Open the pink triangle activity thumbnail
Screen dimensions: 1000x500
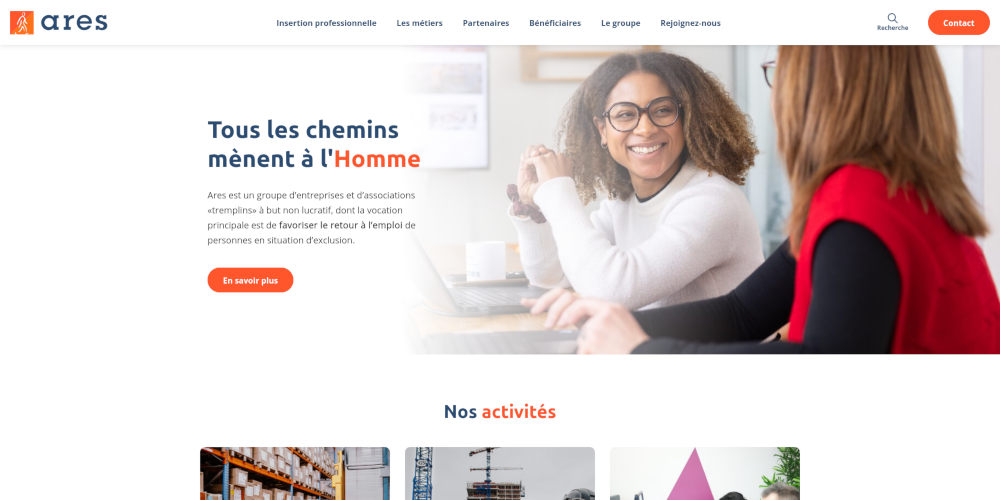click(705, 473)
